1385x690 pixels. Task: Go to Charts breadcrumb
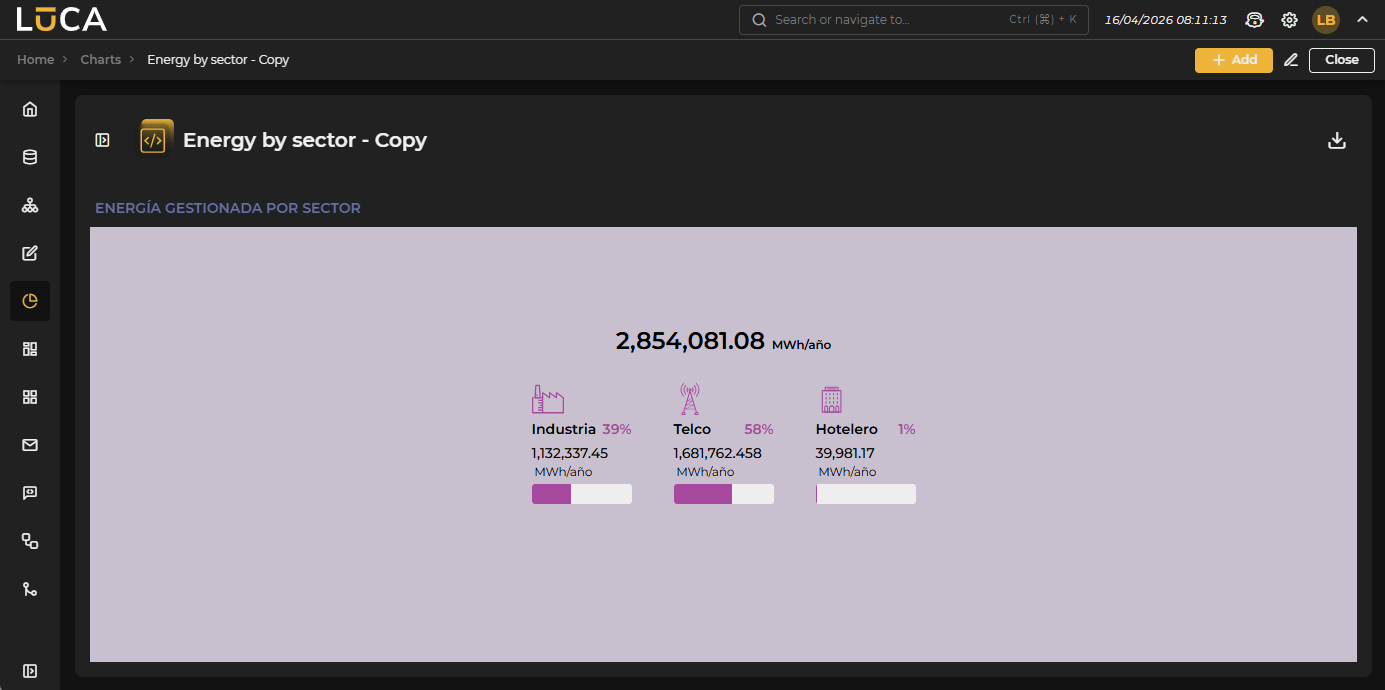tap(101, 60)
